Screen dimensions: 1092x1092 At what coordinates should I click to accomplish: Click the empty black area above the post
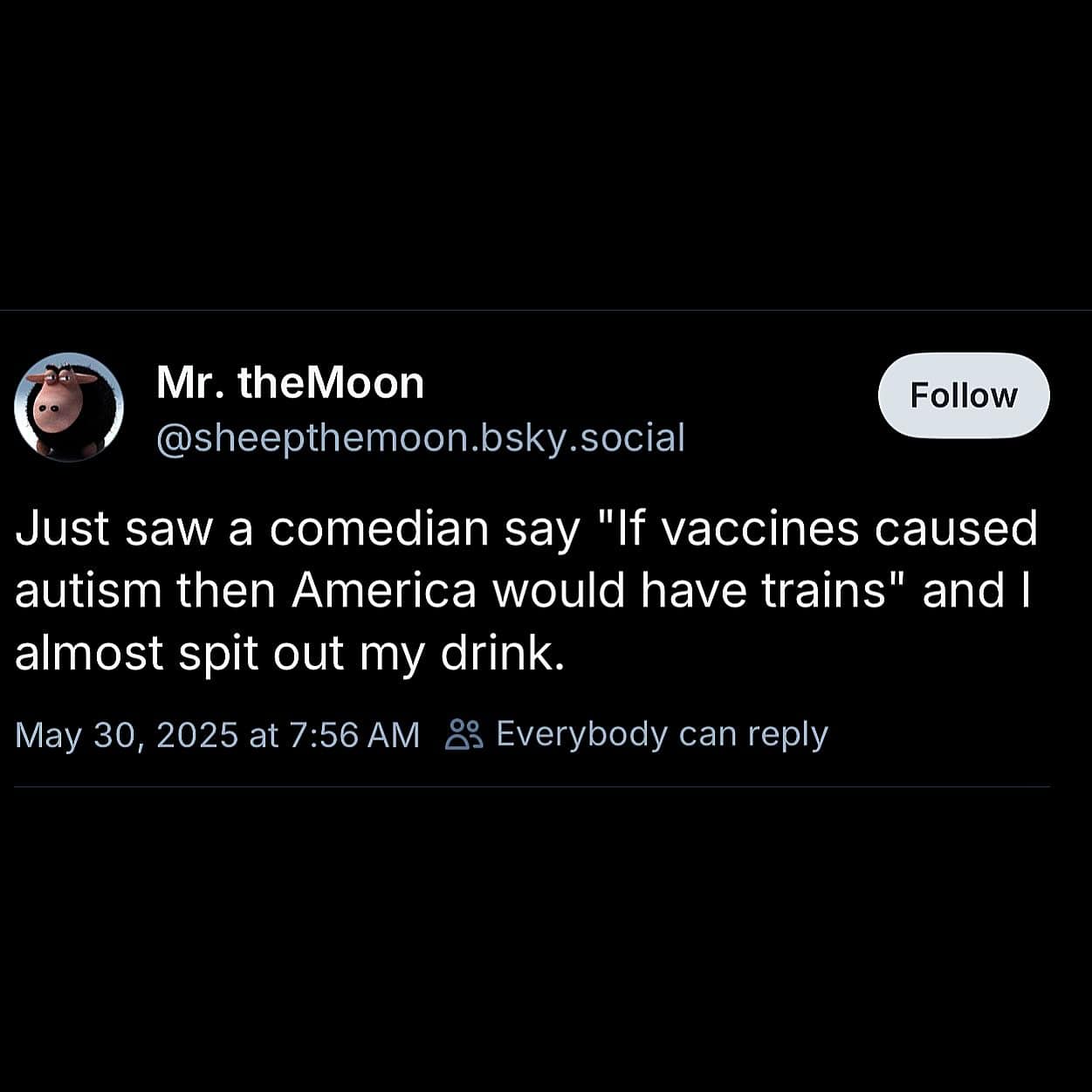coord(546,157)
